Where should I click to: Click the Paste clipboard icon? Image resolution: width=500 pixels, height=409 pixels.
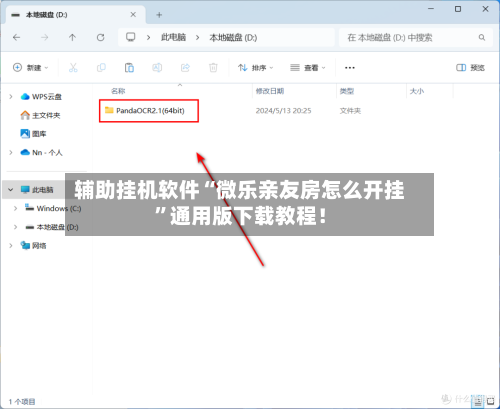tap(129, 68)
